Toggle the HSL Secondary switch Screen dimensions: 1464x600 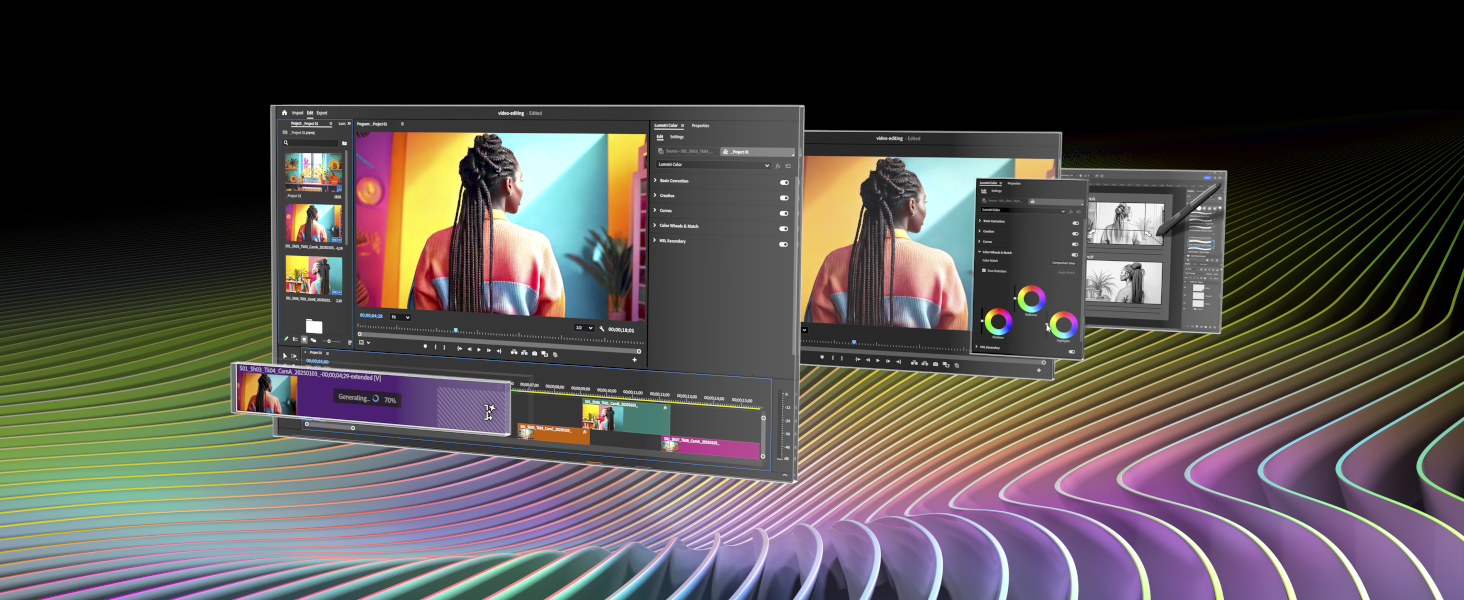click(784, 243)
